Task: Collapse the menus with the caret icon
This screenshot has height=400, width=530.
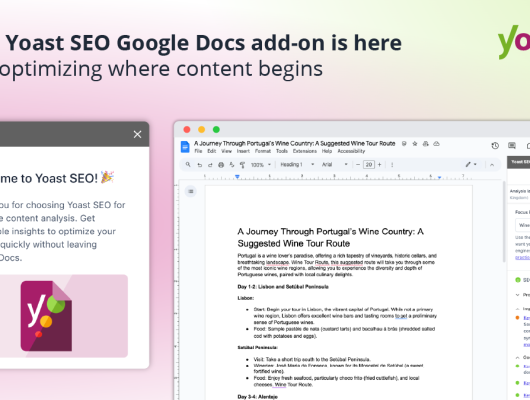Action: (x=492, y=165)
